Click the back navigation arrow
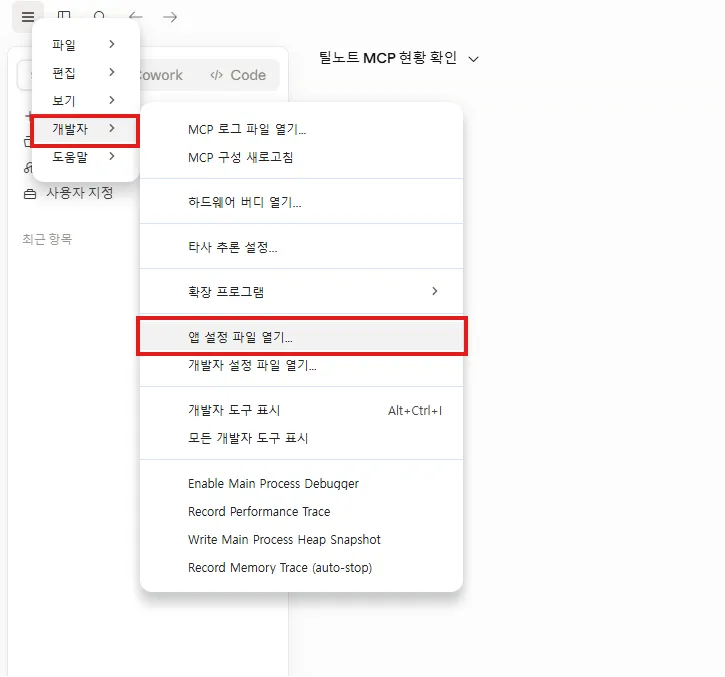This screenshot has height=677, width=725. tap(135, 17)
